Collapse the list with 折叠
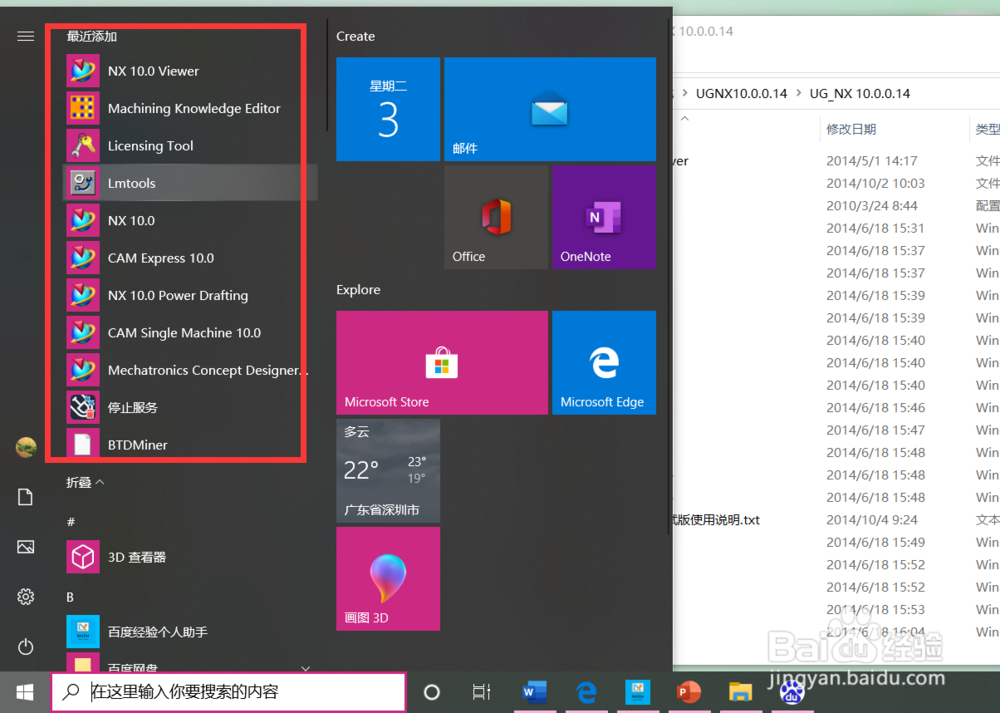Image resolution: width=1000 pixels, height=713 pixels. coord(85,482)
